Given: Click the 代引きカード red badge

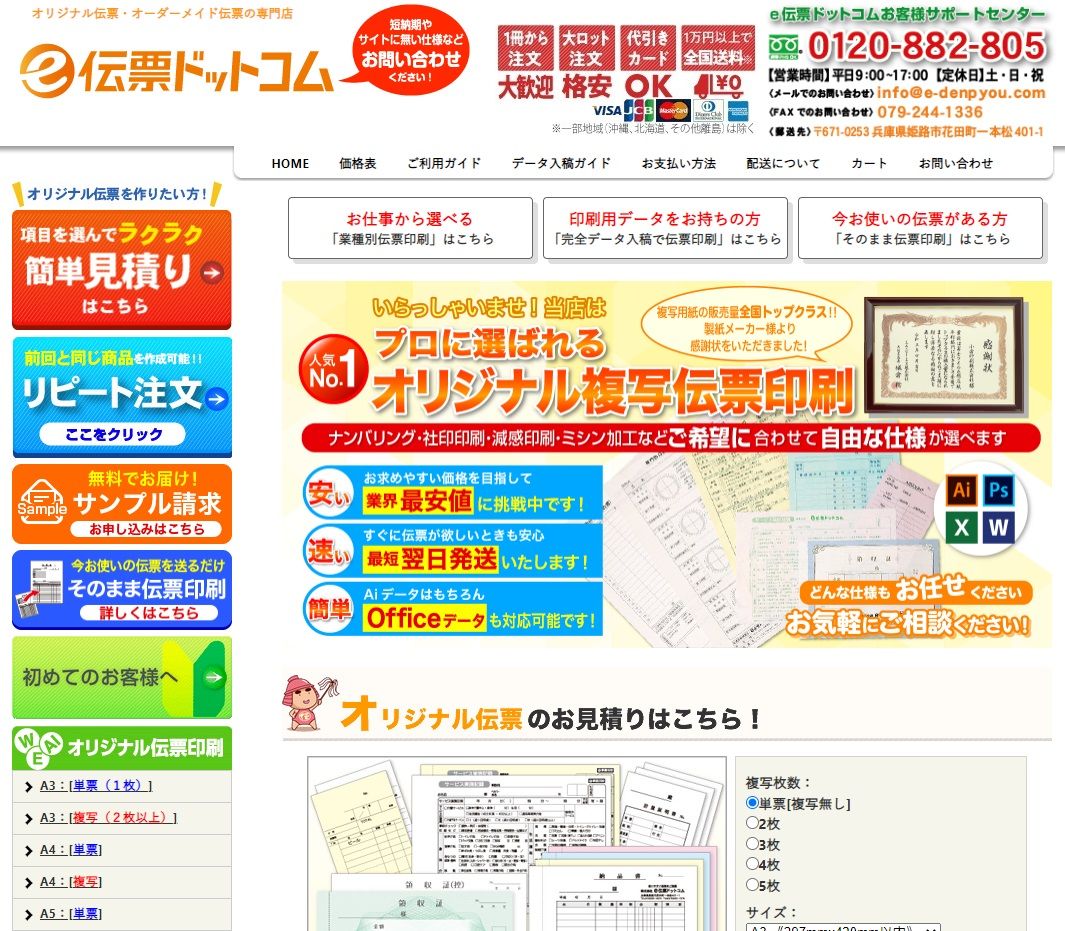Looking at the screenshot, I should coord(648,48).
